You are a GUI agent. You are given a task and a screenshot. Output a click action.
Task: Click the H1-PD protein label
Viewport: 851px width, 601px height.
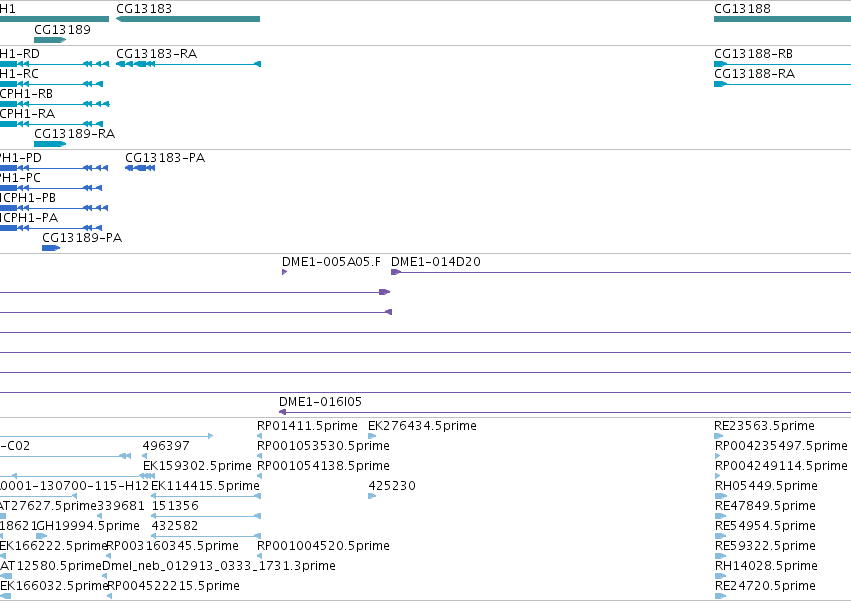point(21,158)
